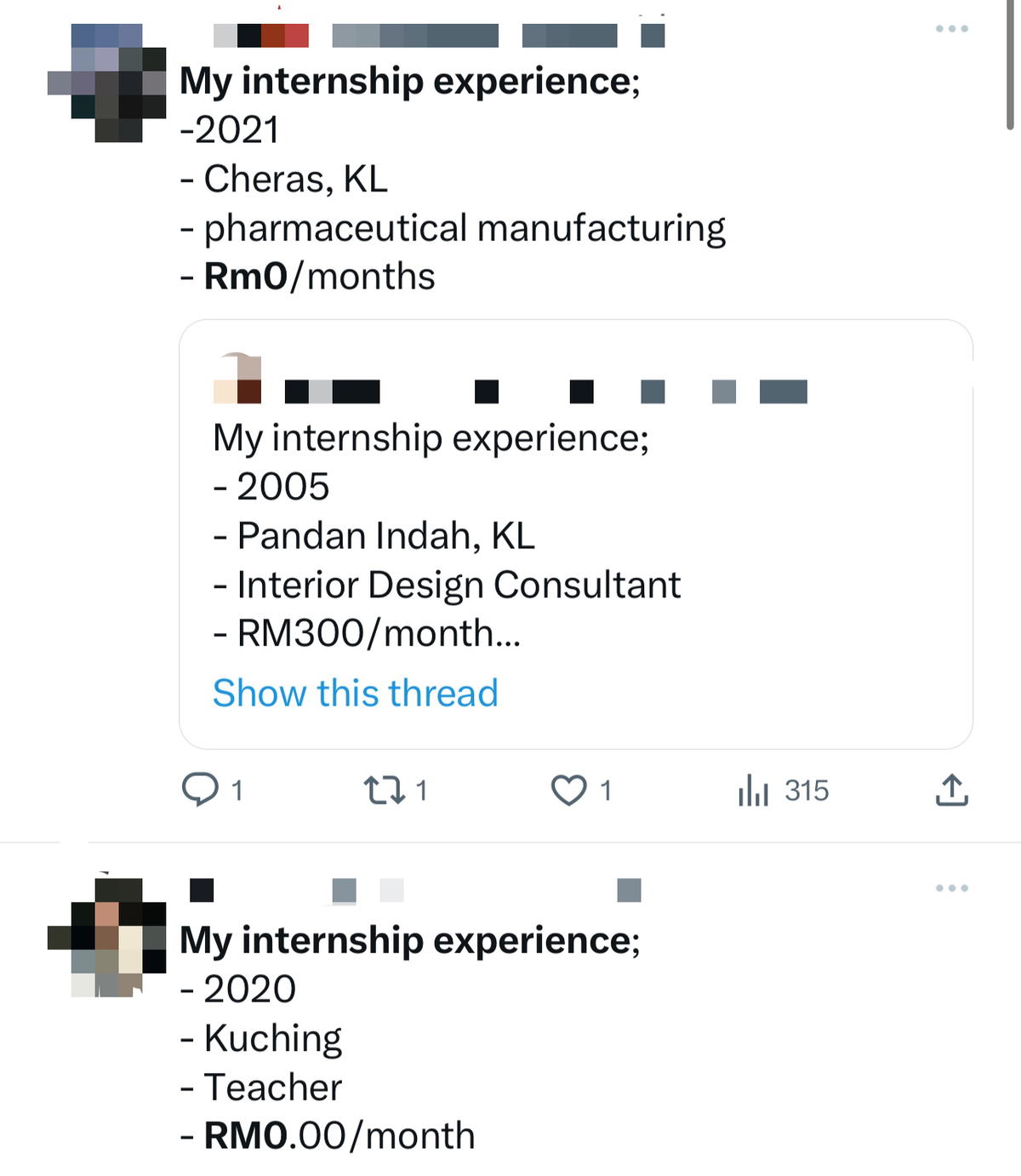Open Kuching teacher tweet author's avatar
The image size is (1021, 1176).
pos(107,937)
